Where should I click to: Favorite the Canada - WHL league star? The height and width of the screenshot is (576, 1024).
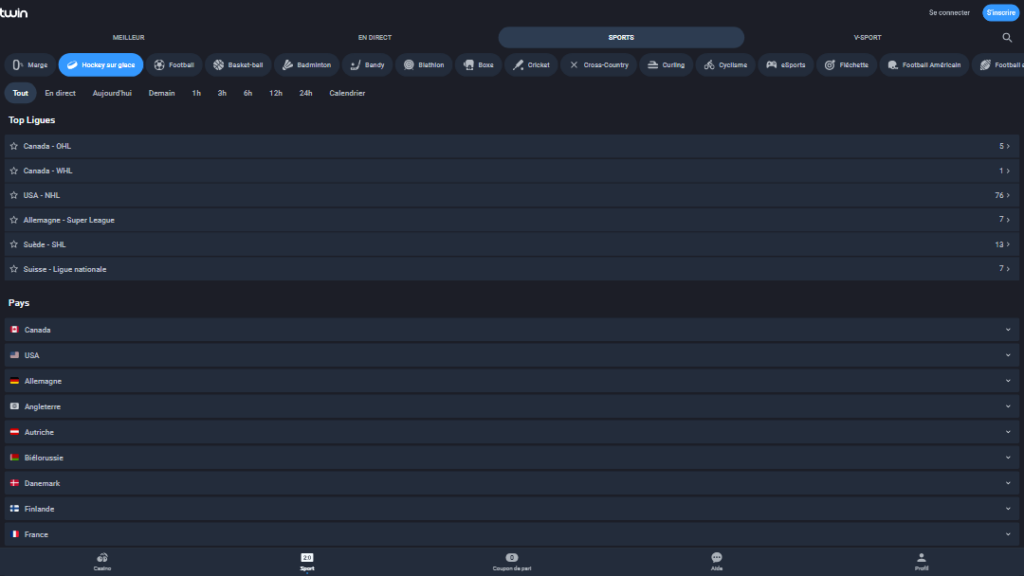[14, 171]
